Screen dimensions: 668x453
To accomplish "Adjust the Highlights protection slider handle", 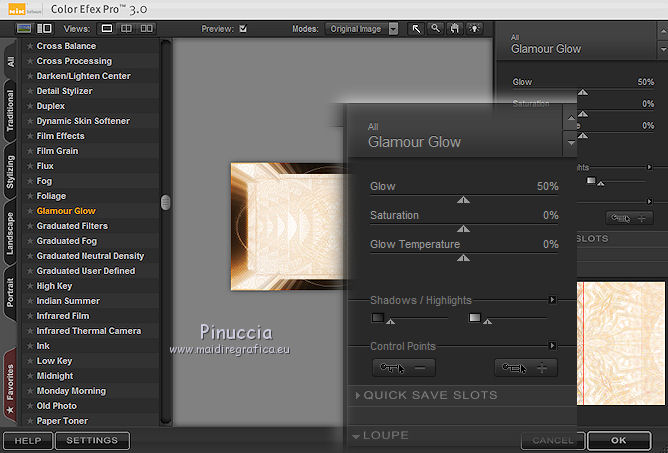I will (x=487, y=322).
